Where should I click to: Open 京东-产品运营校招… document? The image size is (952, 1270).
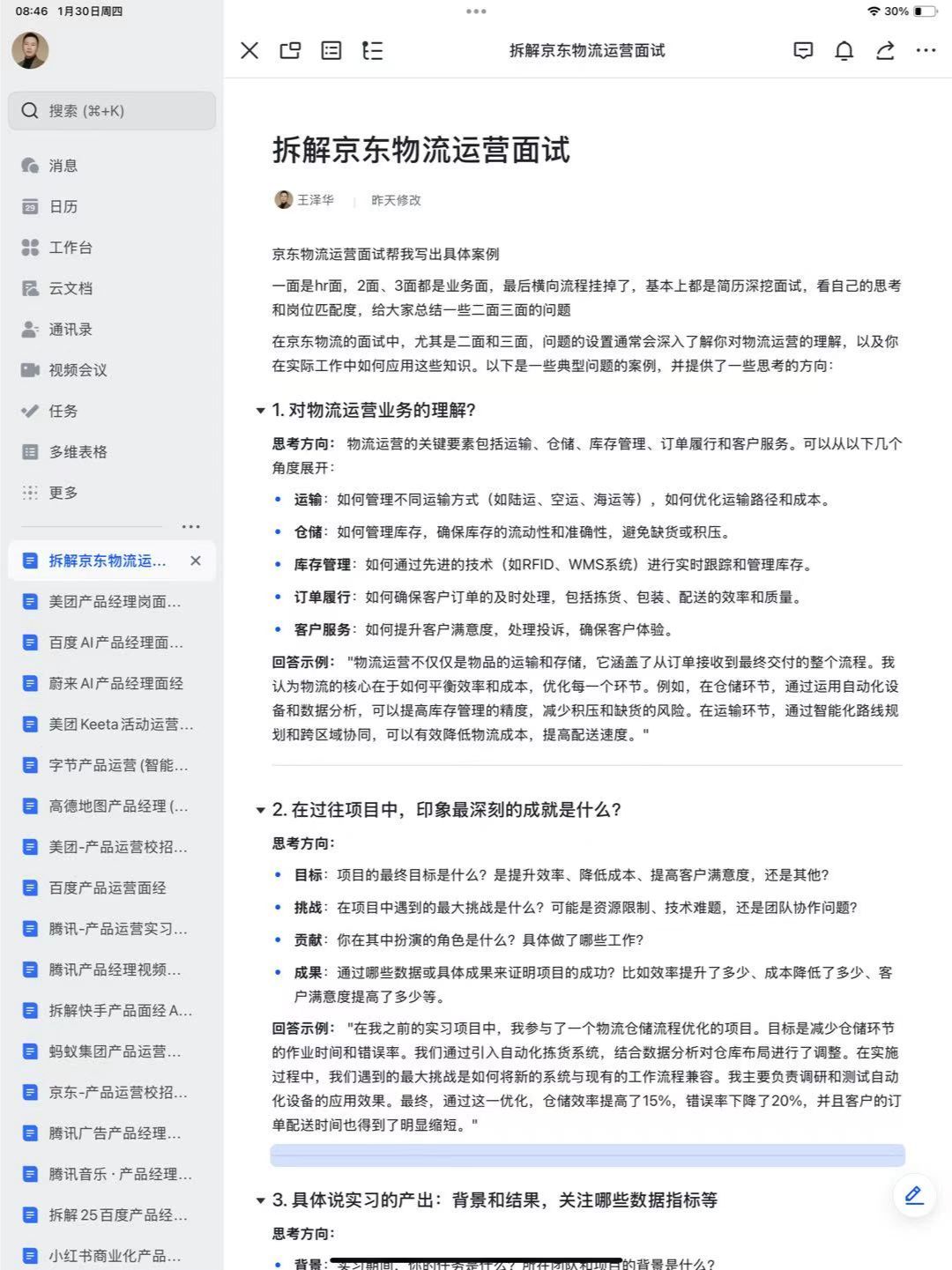tap(112, 1092)
